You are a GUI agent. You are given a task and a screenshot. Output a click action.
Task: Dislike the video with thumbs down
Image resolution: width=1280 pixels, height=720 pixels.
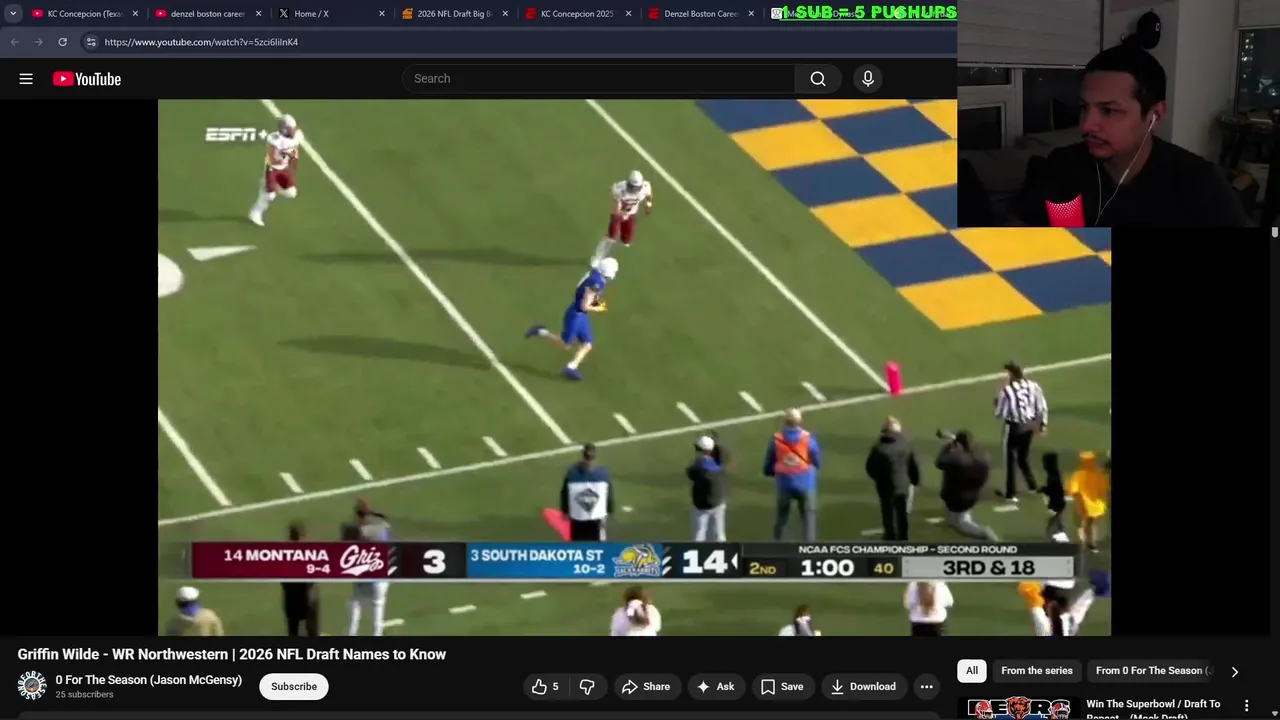[x=588, y=686]
